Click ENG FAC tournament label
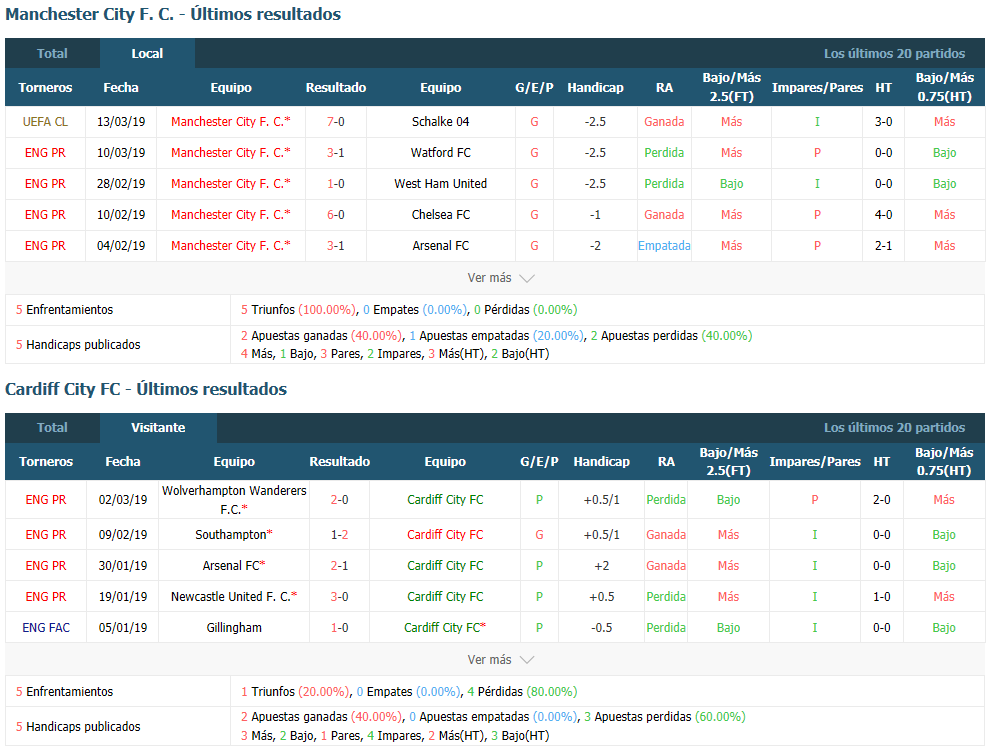Viewport: 996px width, 752px height. tap(46, 628)
